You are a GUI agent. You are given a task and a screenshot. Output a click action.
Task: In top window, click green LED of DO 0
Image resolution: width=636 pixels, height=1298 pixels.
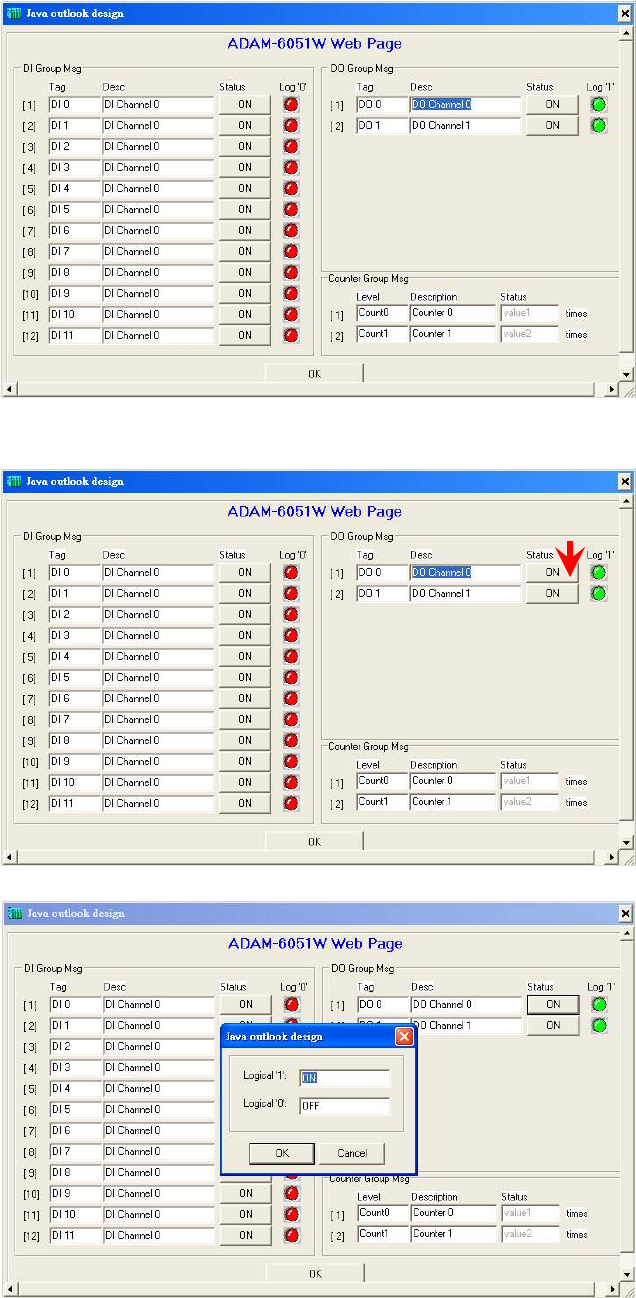[x=599, y=104]
